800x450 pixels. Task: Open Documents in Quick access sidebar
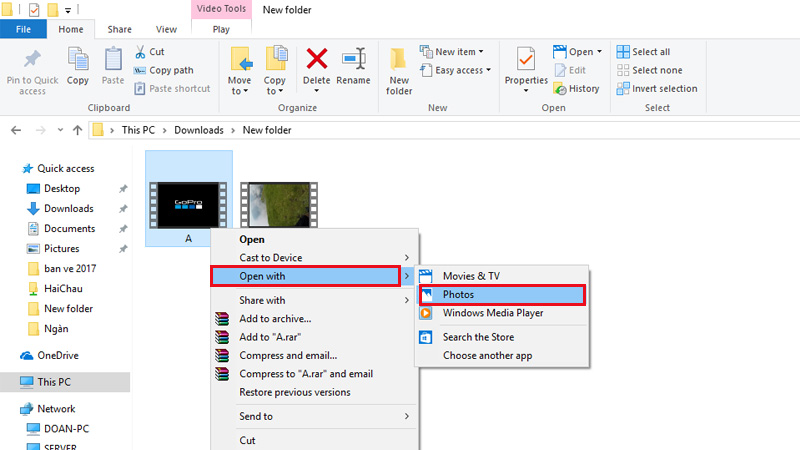(69, 228)
